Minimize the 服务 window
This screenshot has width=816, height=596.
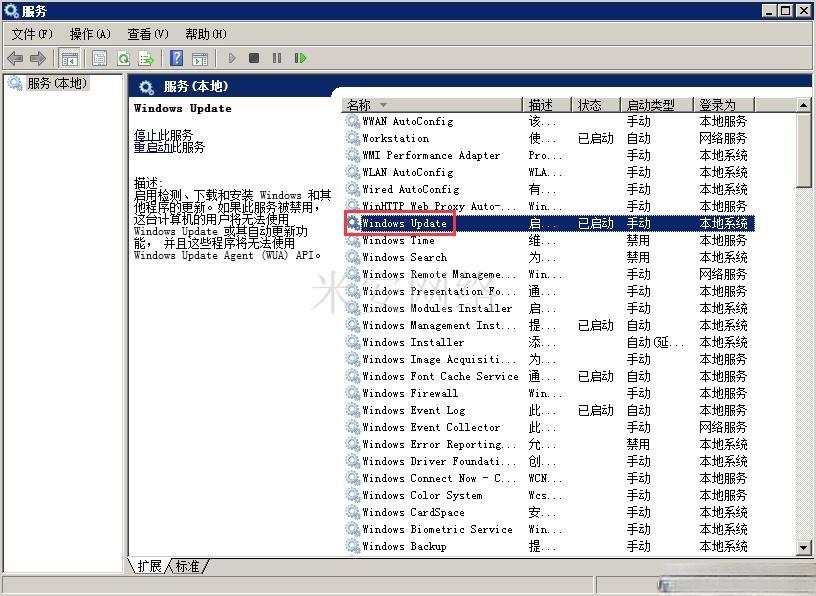click(x=770, y=10)
